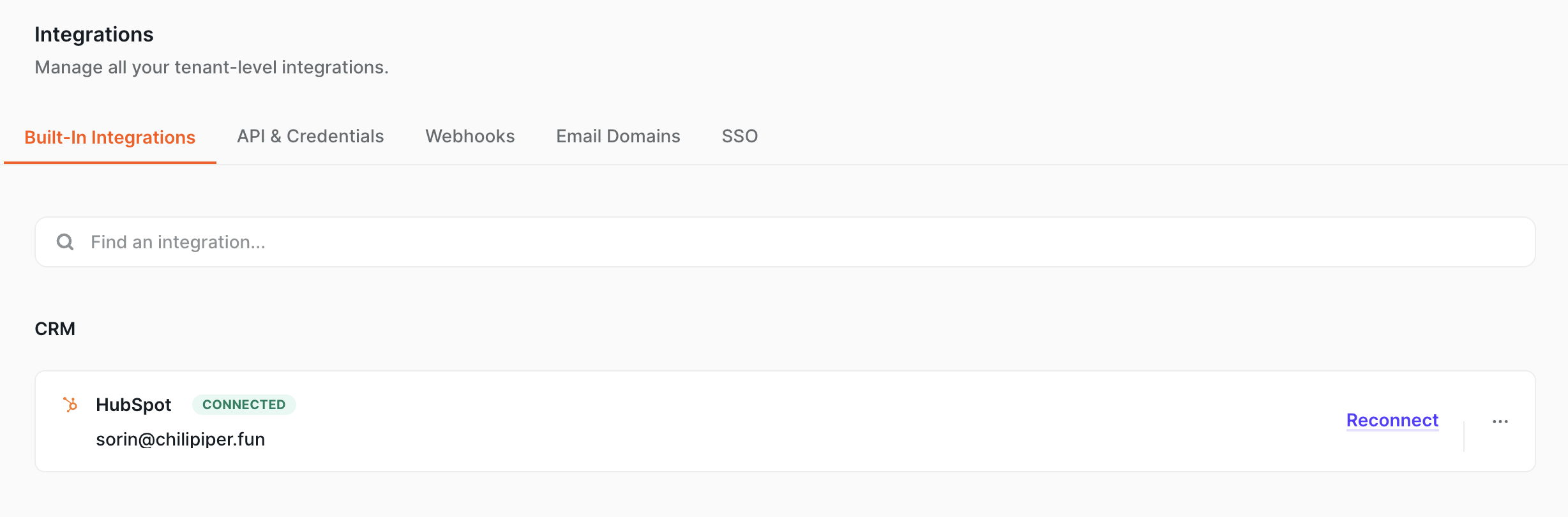Click the green CONNECTED status badge
Image resolution: width=1568 pixels, height=517 pixels.
[244, 405]
